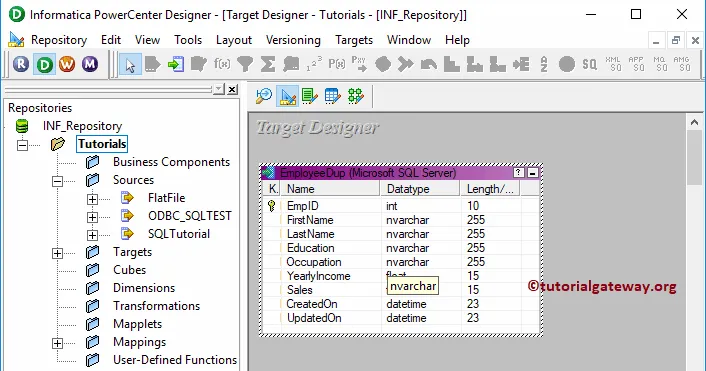Open Source Analyzer magnifier tool icon
Image resolution: width=706 pixels, height=371 pixels.
[264, 96]
